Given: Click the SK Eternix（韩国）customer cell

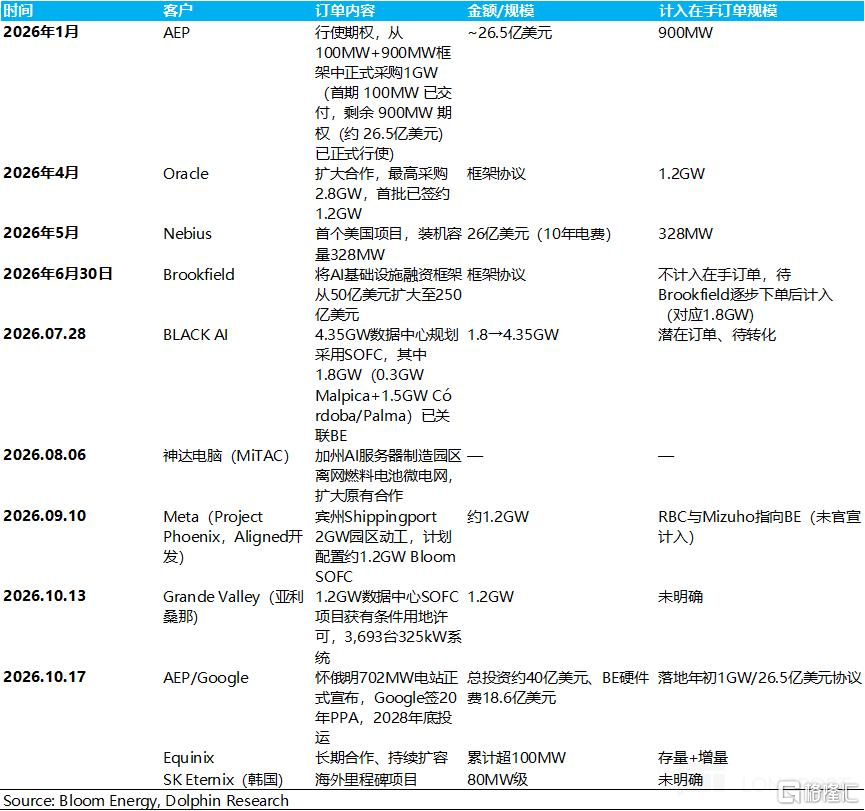Looking at the screenshot, I should click(223, 780).
